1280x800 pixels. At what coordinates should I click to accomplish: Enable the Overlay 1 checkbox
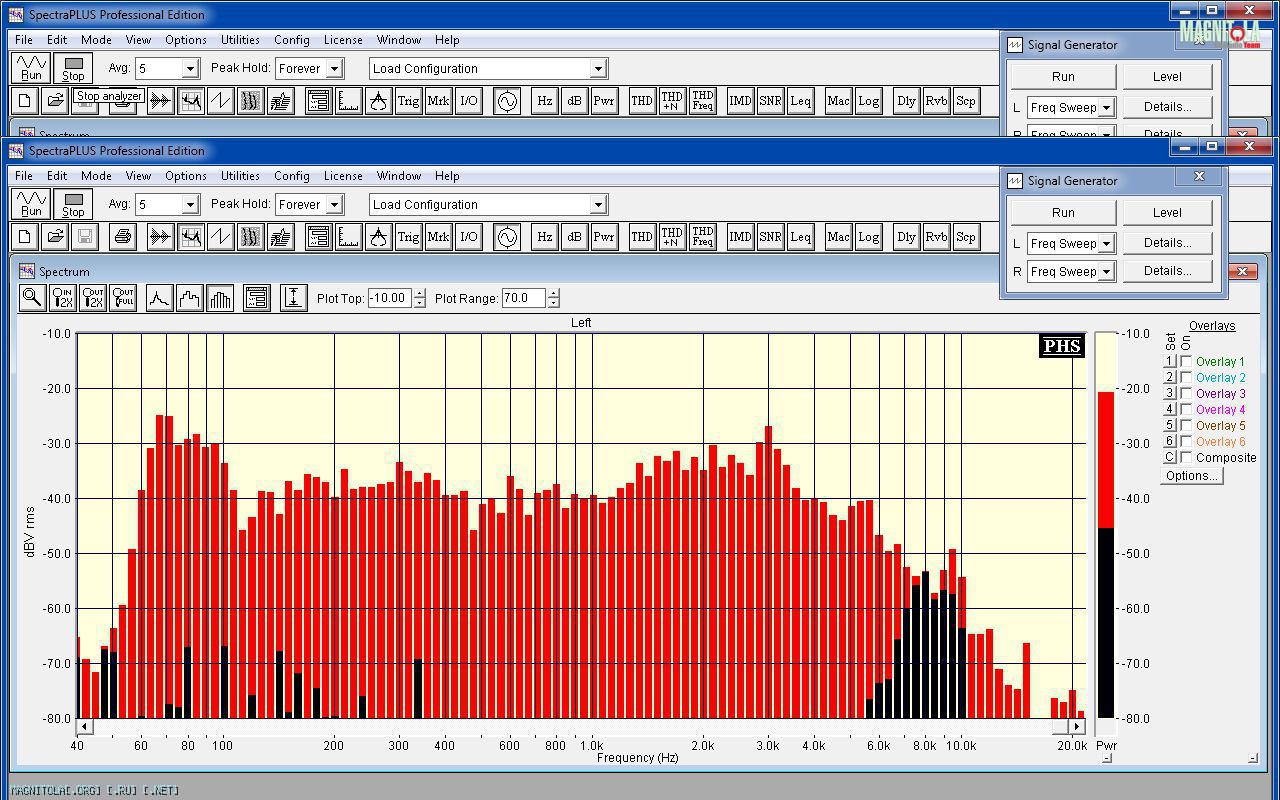click(1186, 361)
